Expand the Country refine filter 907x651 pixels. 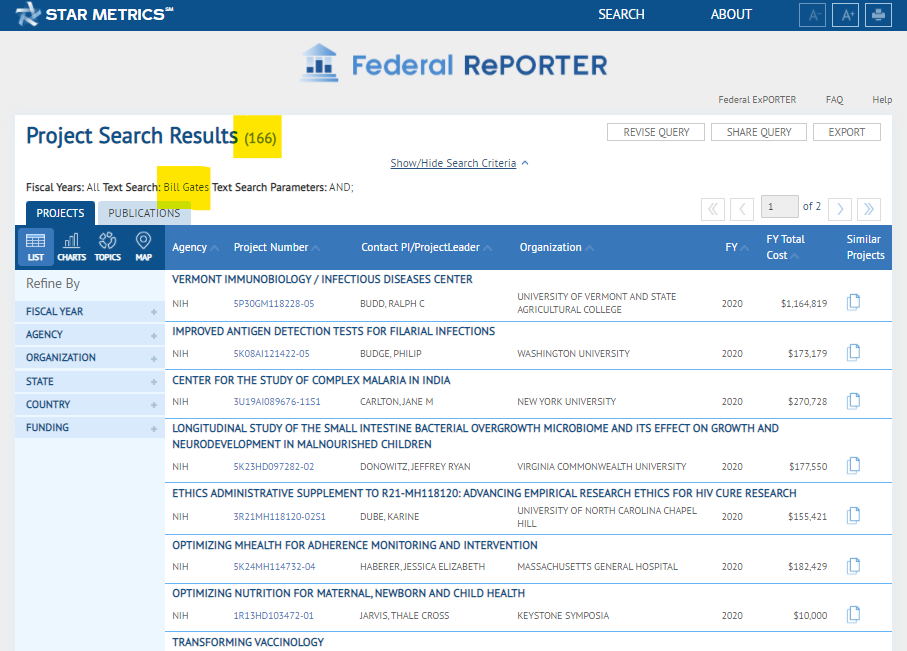coord(90,404)
